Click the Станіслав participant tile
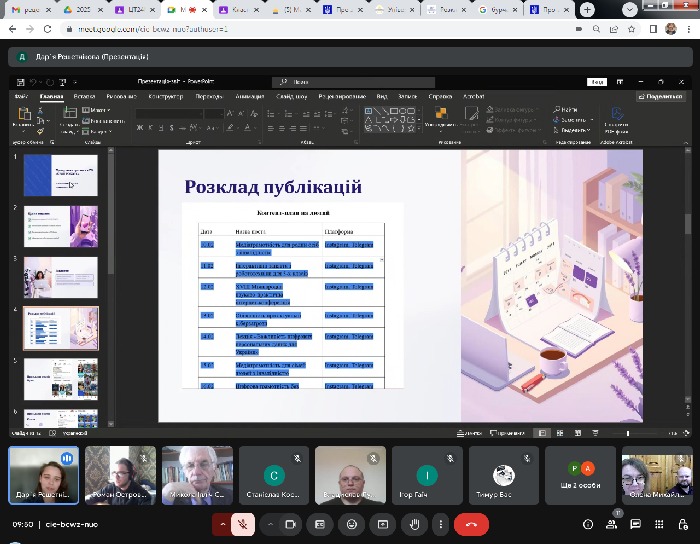Screen dimensions: 700x544 pyautogui.click(x=274, y=474)
